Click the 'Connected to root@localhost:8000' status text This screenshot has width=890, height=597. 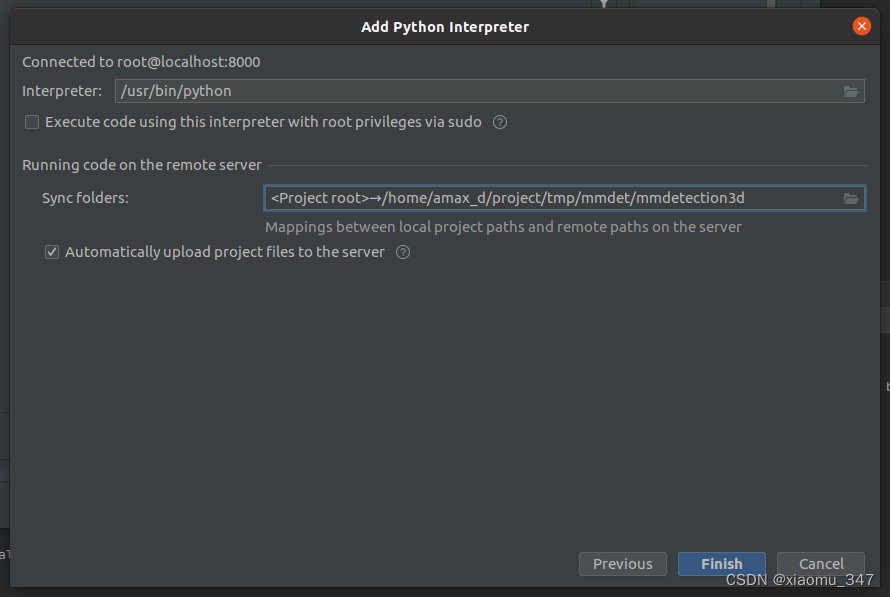[x=141, y=62]
